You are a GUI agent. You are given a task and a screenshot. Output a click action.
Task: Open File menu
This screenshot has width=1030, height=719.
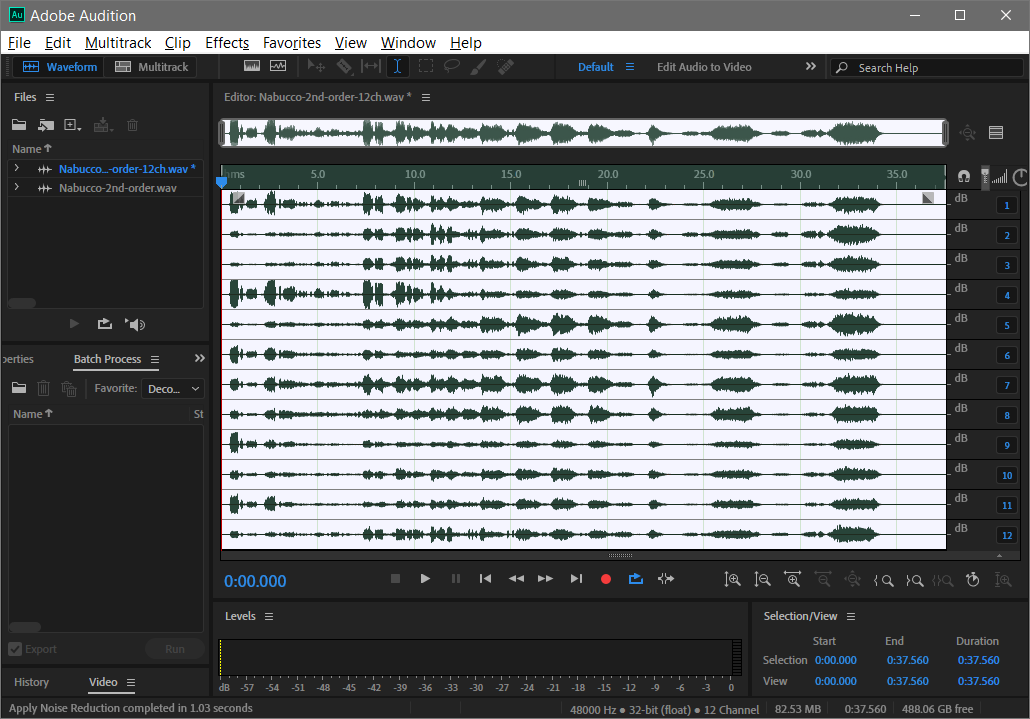19,43
